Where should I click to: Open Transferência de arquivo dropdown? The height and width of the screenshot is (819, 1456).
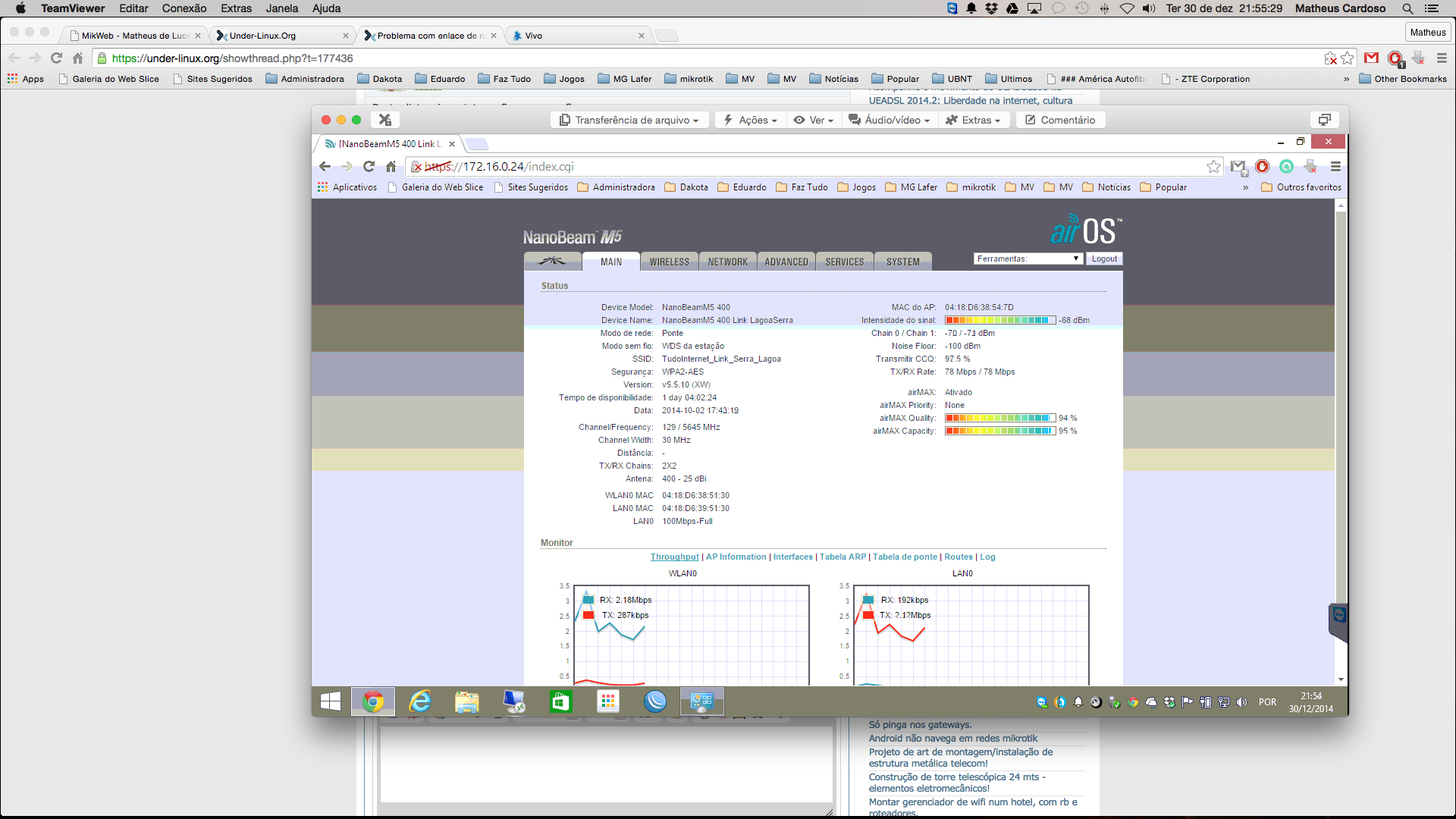point(629,120)
